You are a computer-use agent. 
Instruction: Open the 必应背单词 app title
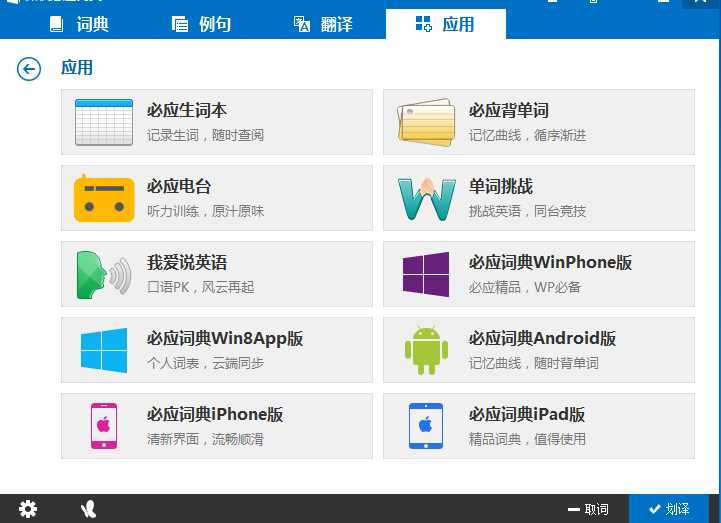pos(509,110)
